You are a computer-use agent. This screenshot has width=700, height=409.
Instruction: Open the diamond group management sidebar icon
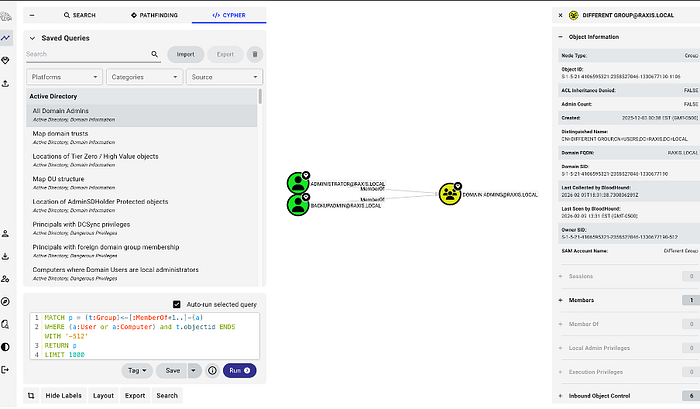coord(6,60)
